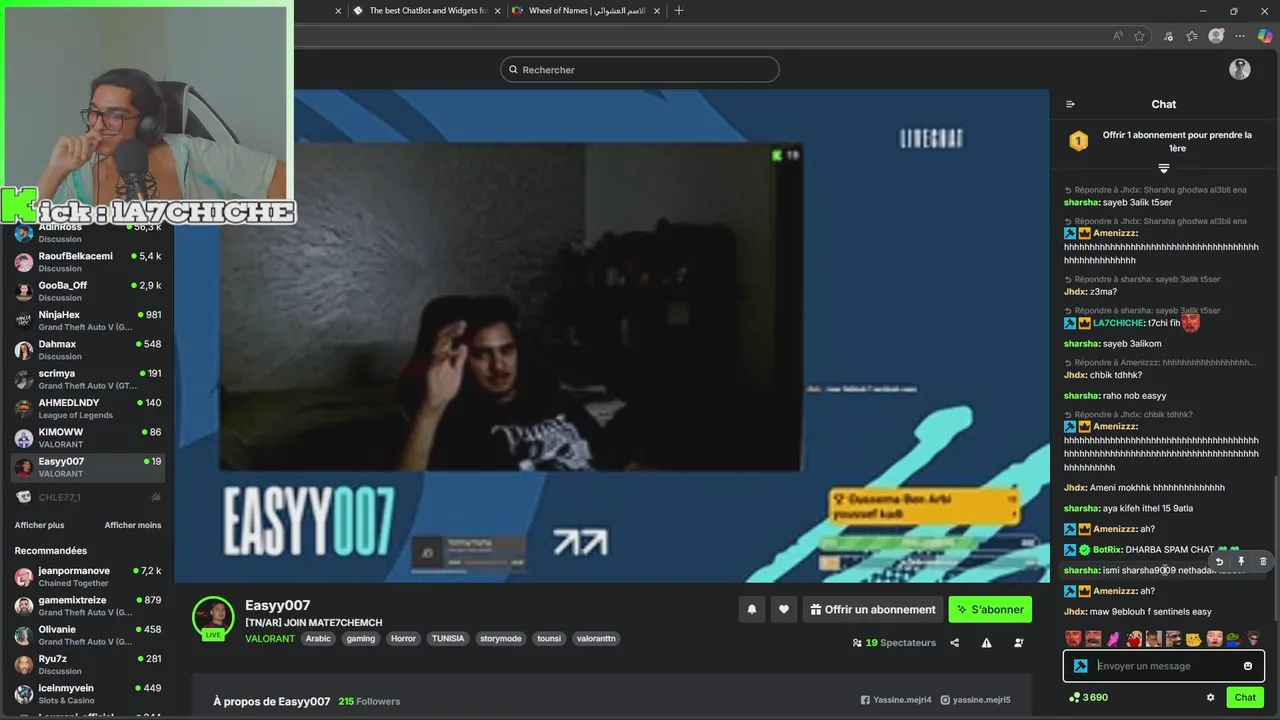Enable notifications with the bell icon
The width and height of the screenshot is (1280, 720).
[752, 609]
